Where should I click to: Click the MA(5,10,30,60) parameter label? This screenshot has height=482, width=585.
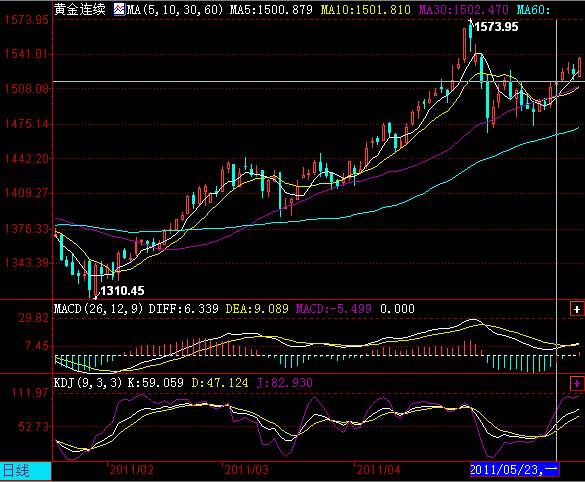coord(175,9)
